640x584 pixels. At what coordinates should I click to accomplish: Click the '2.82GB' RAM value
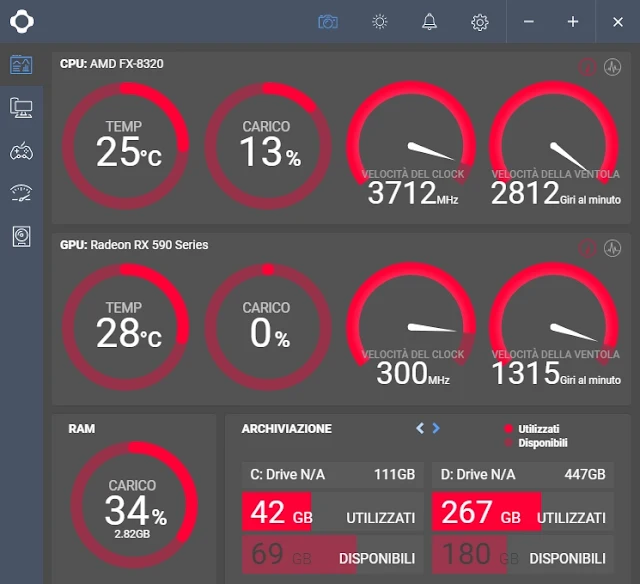pyautogui.click(x=132, y=534)
